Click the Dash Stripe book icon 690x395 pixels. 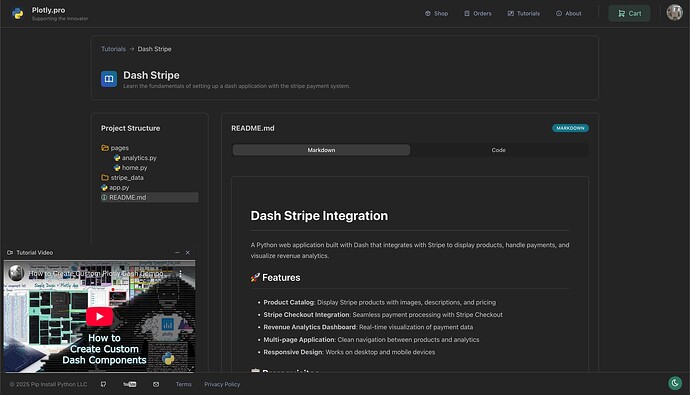pyautogui.click(x=109, y=79)
